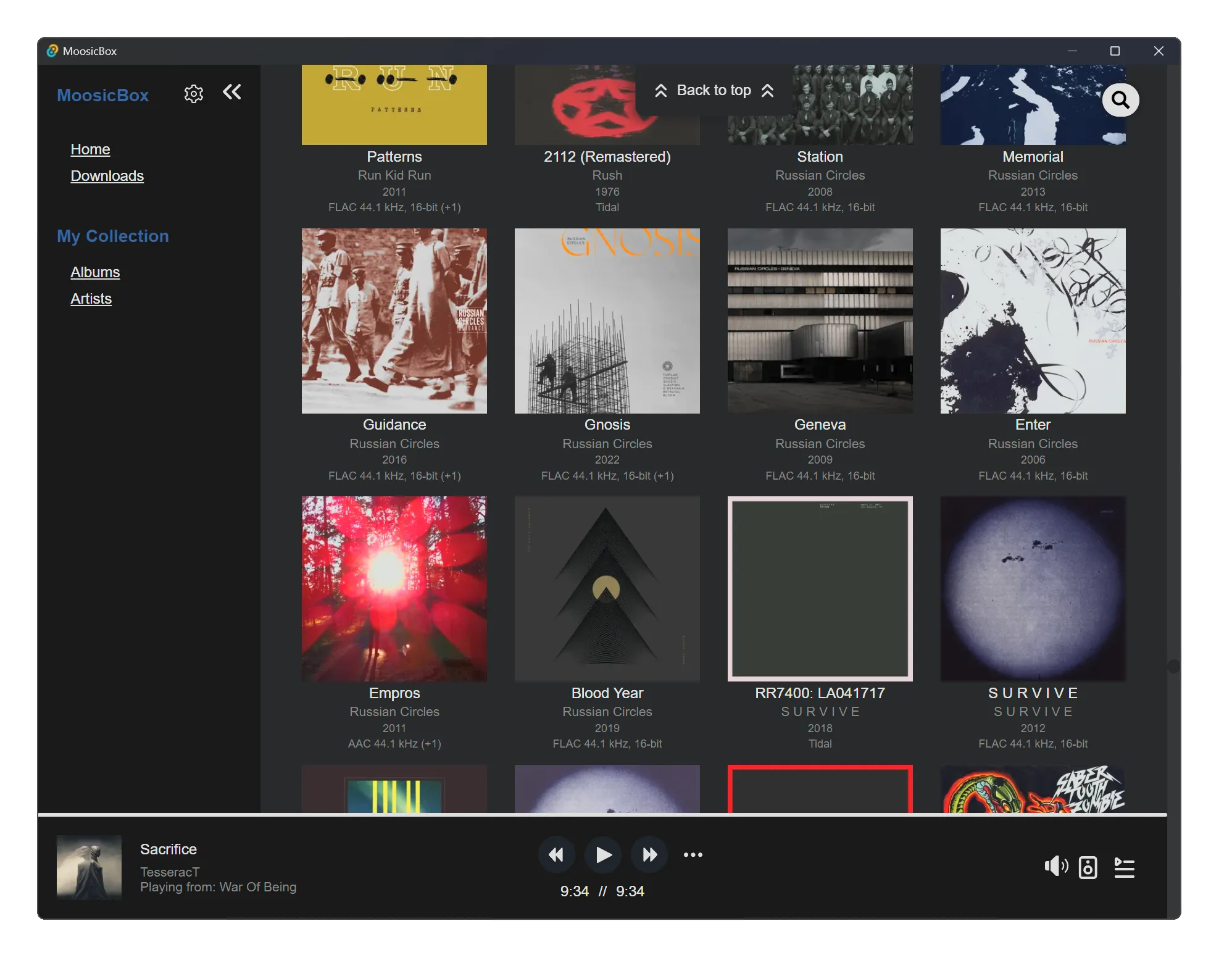
Task: Open the audio output speaker selector
Action: click(x=1088, y=867)
